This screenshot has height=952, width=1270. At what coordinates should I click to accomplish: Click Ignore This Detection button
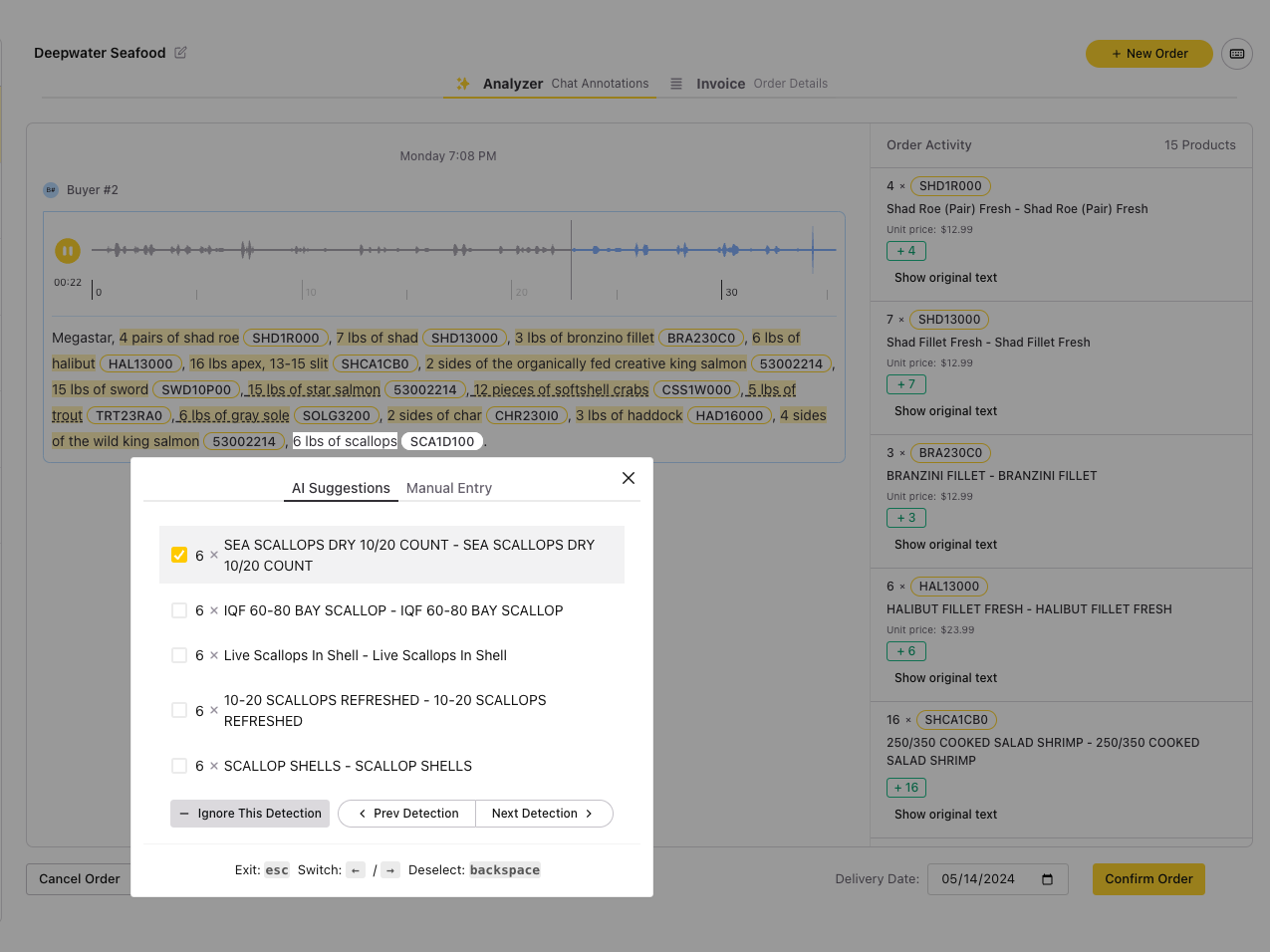250,814
